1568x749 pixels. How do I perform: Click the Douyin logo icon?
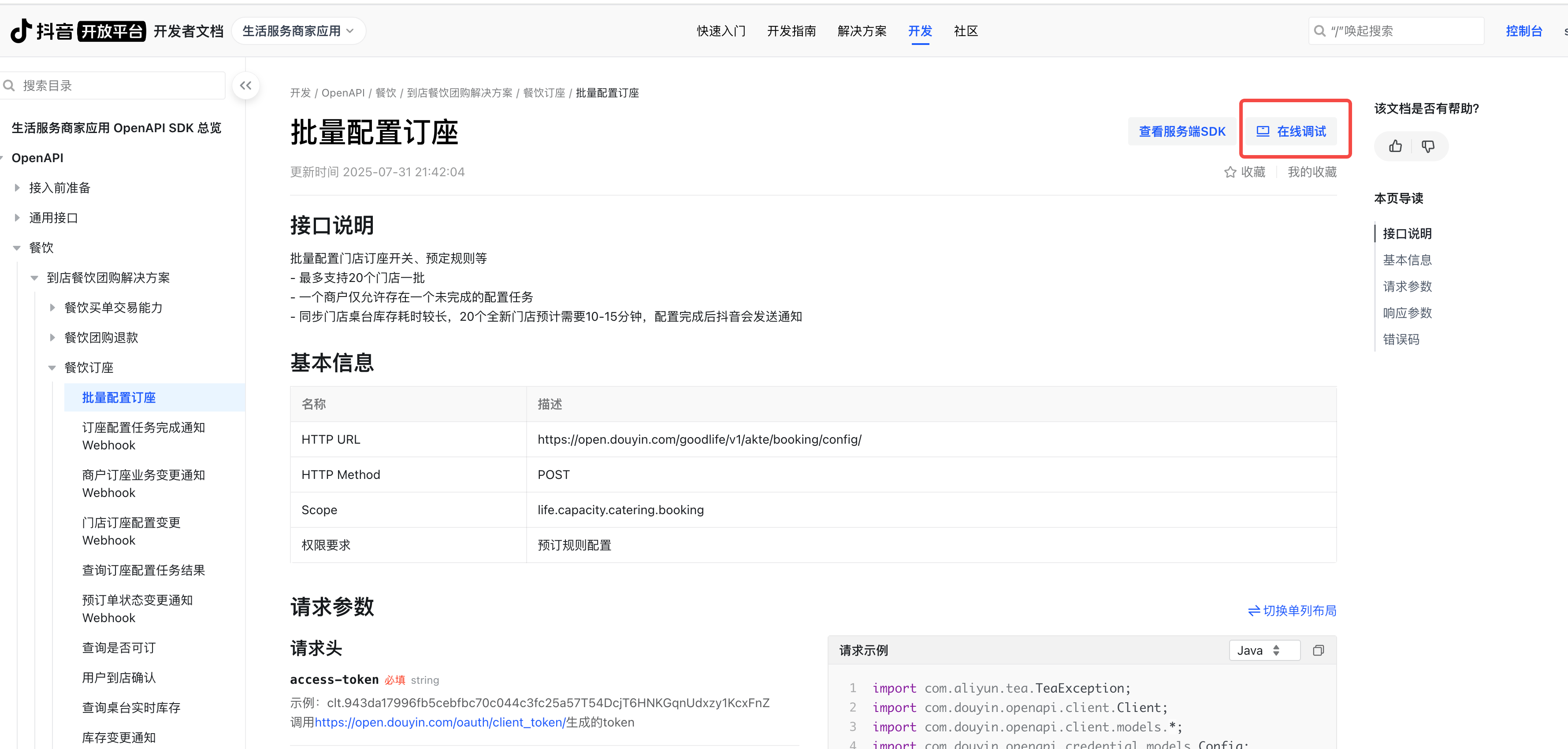pyautogui.click(x=22, y=30)
